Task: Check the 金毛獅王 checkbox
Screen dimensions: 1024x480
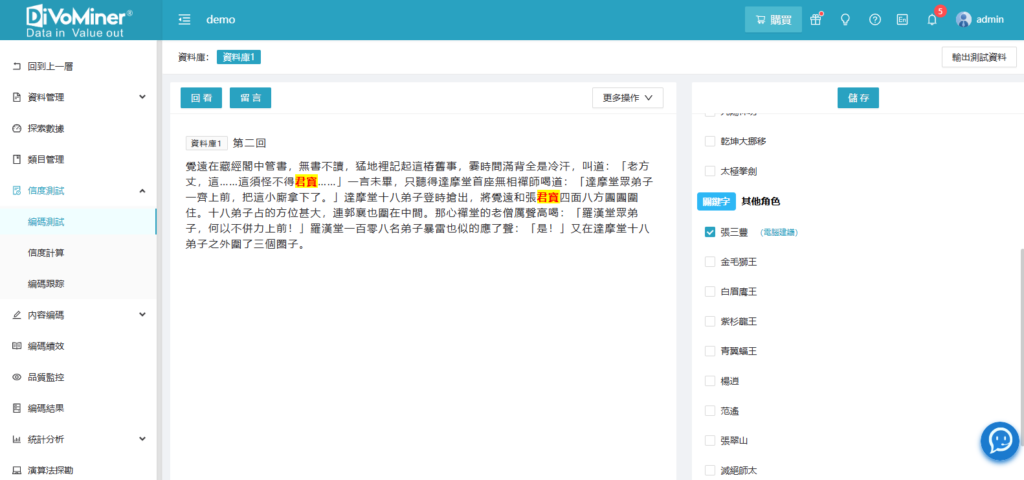Action: tap(710, 262)
